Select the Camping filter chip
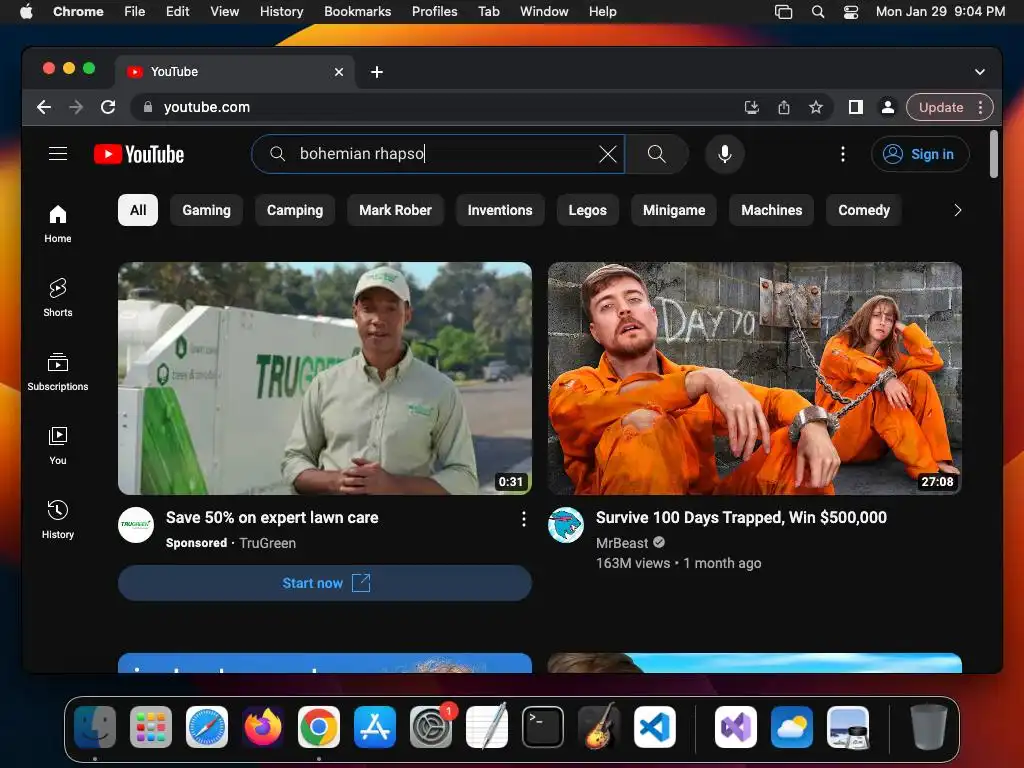 coord(295,210)
